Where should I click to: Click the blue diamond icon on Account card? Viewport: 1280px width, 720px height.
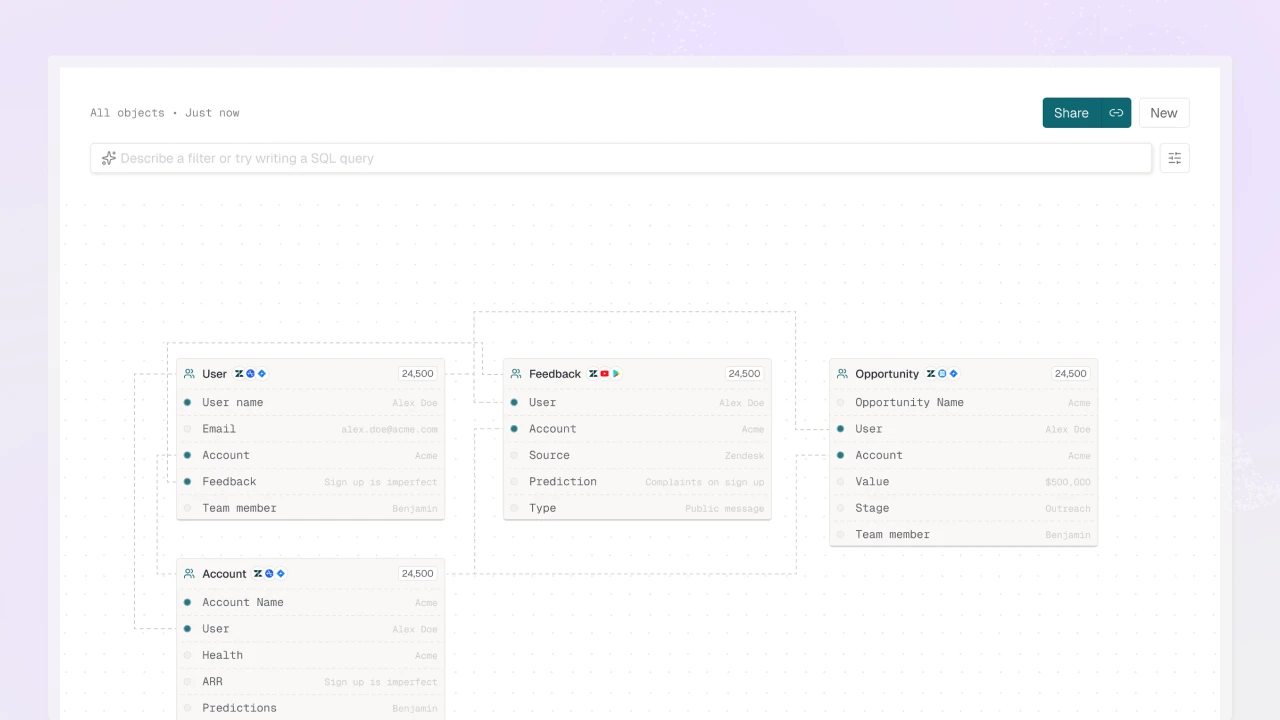point(281,574)
